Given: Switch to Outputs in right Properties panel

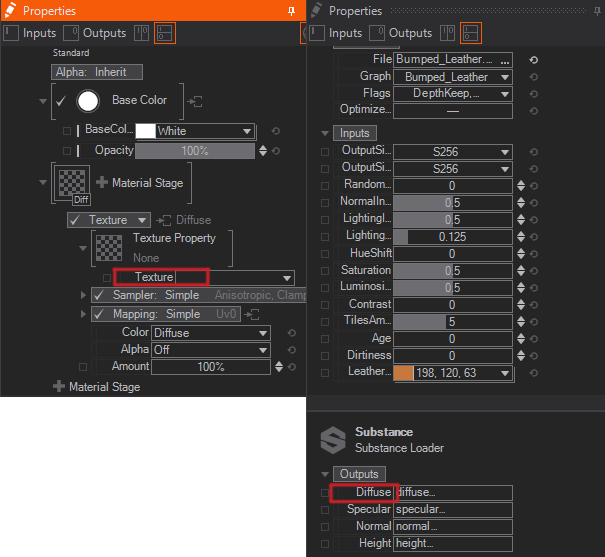Looking at the screenshot, I should tap(400, 33).
